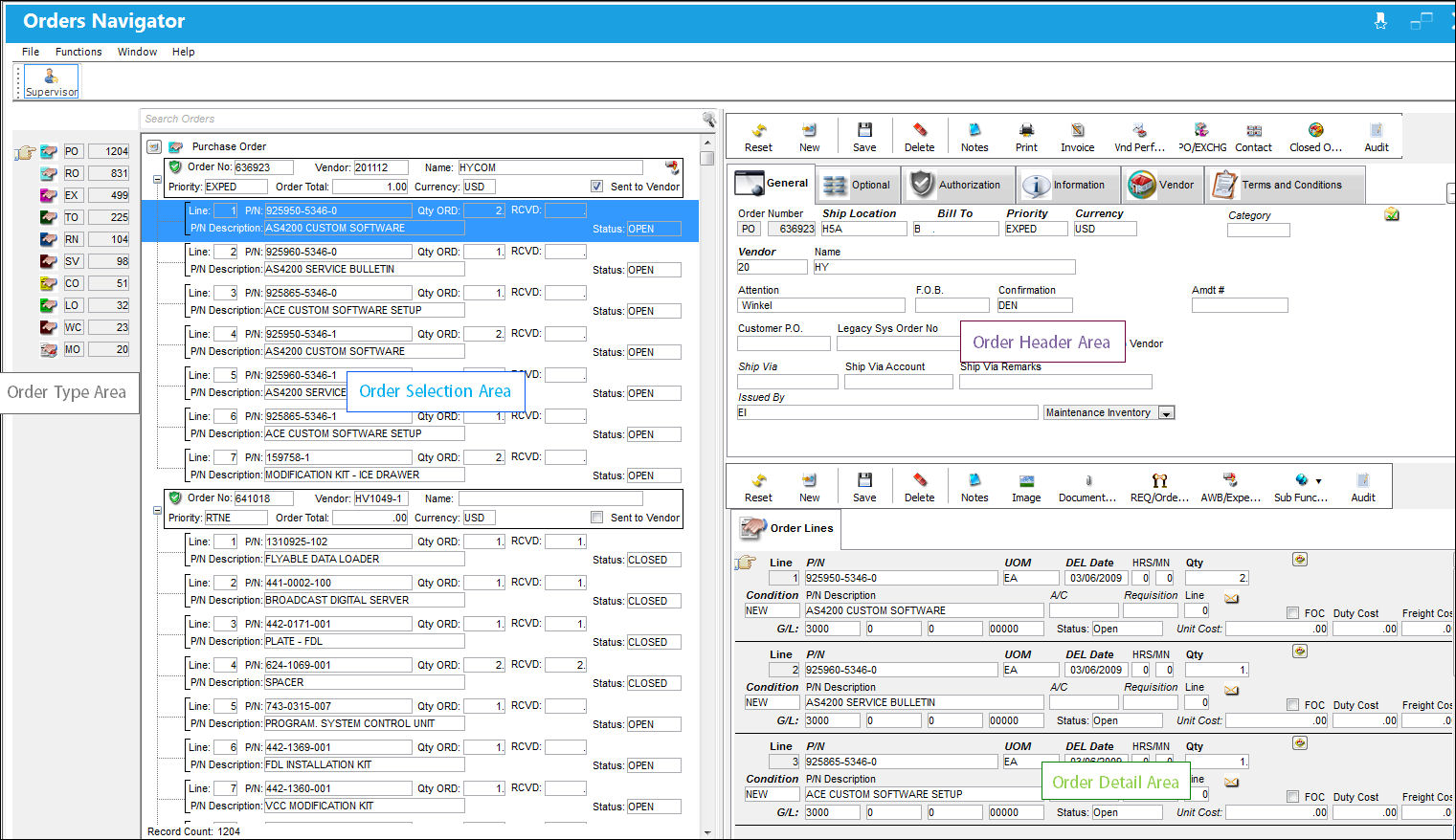This screenshot has width=1456, height=840.
Task: Click Print in the order header toolbar
Action: click(x=1026, y=137)
